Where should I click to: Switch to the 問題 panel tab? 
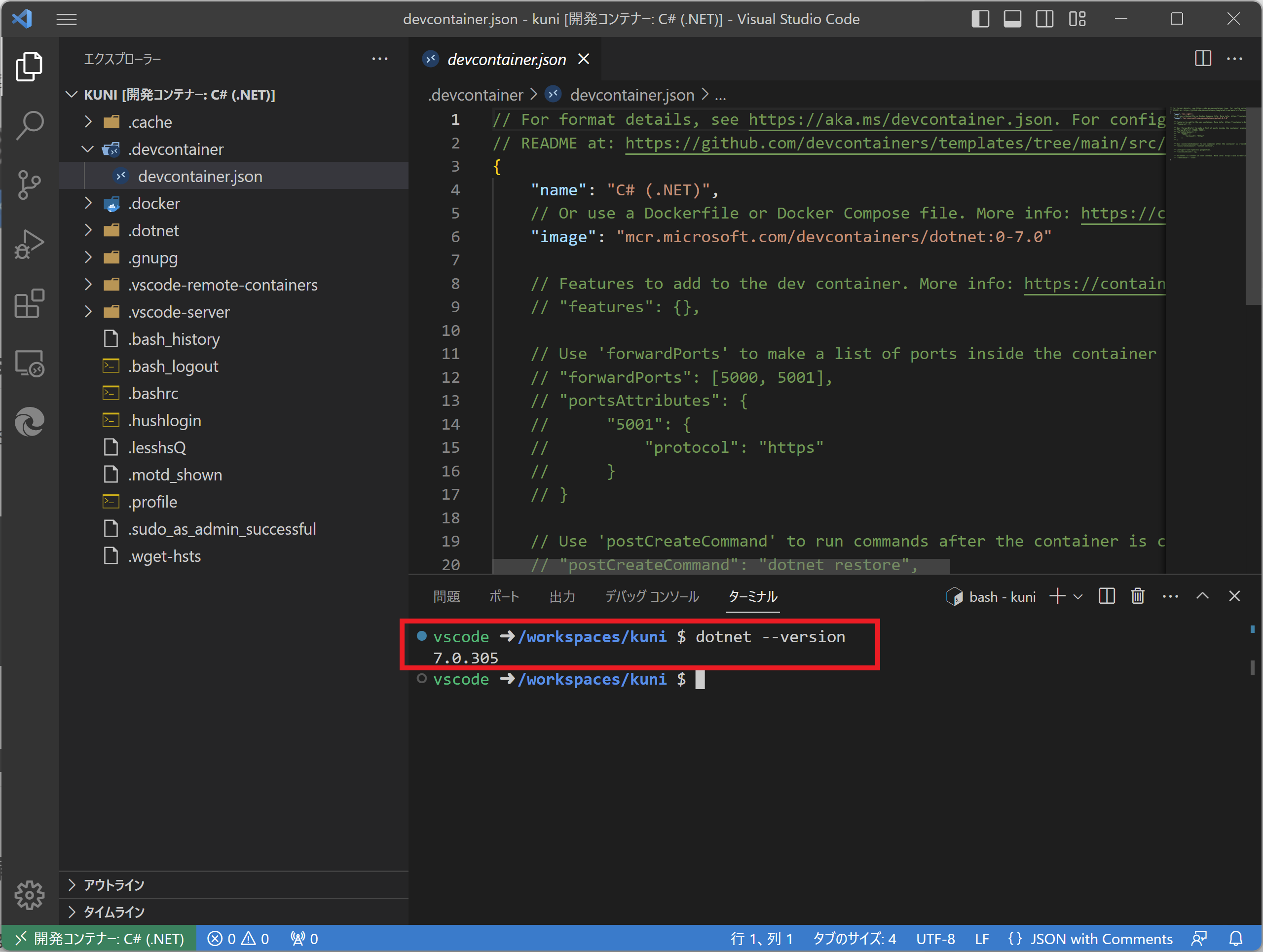point(446,597)
